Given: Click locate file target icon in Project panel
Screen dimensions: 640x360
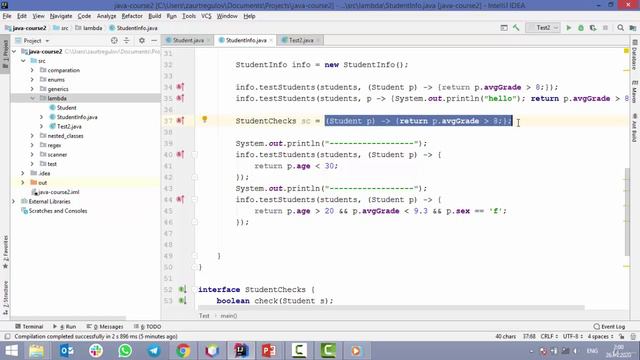Looking at the screenshot, I should pyautogui.click(x=114, y=40).
